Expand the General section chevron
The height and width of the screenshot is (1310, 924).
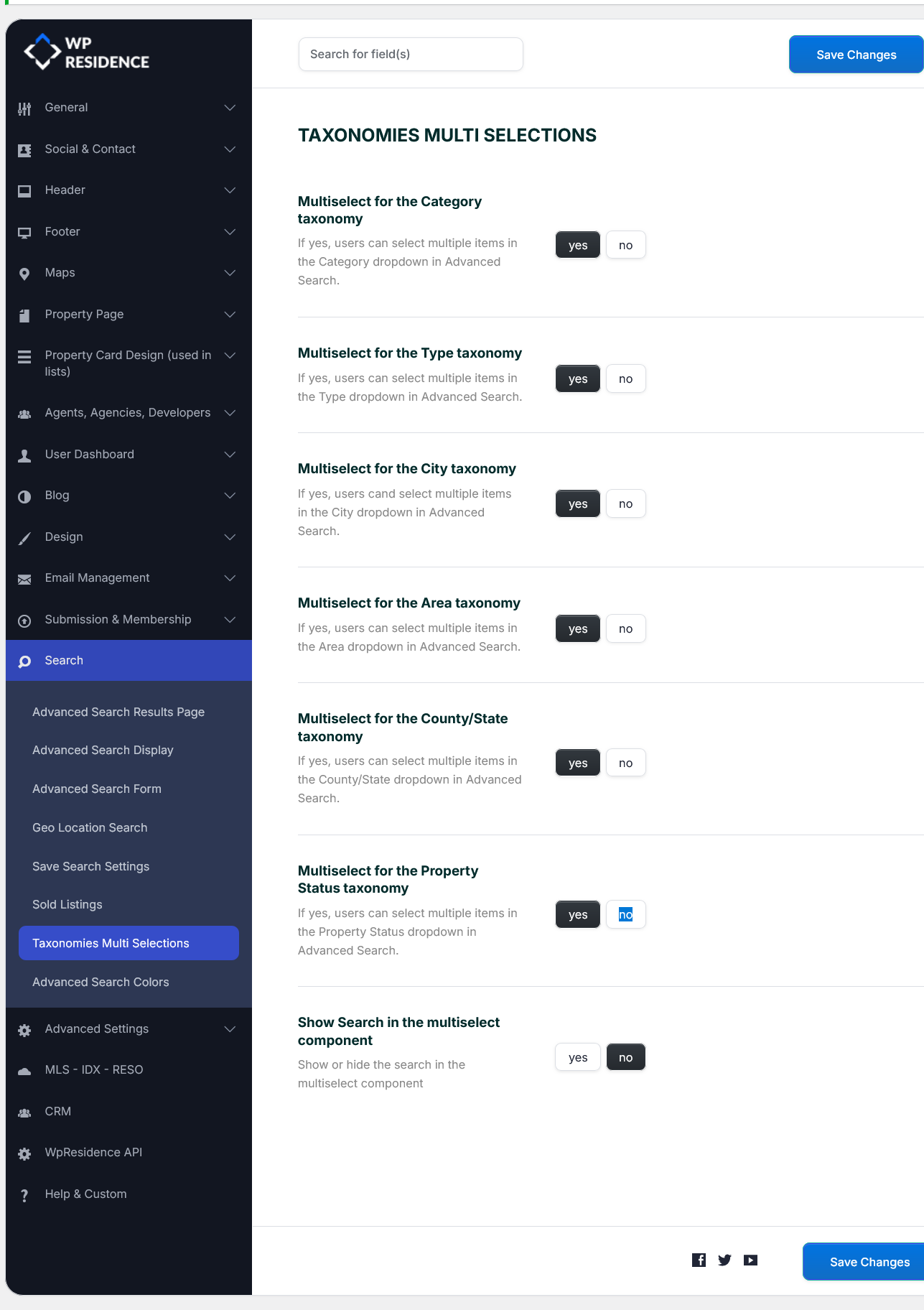click(x=230, y=108)
